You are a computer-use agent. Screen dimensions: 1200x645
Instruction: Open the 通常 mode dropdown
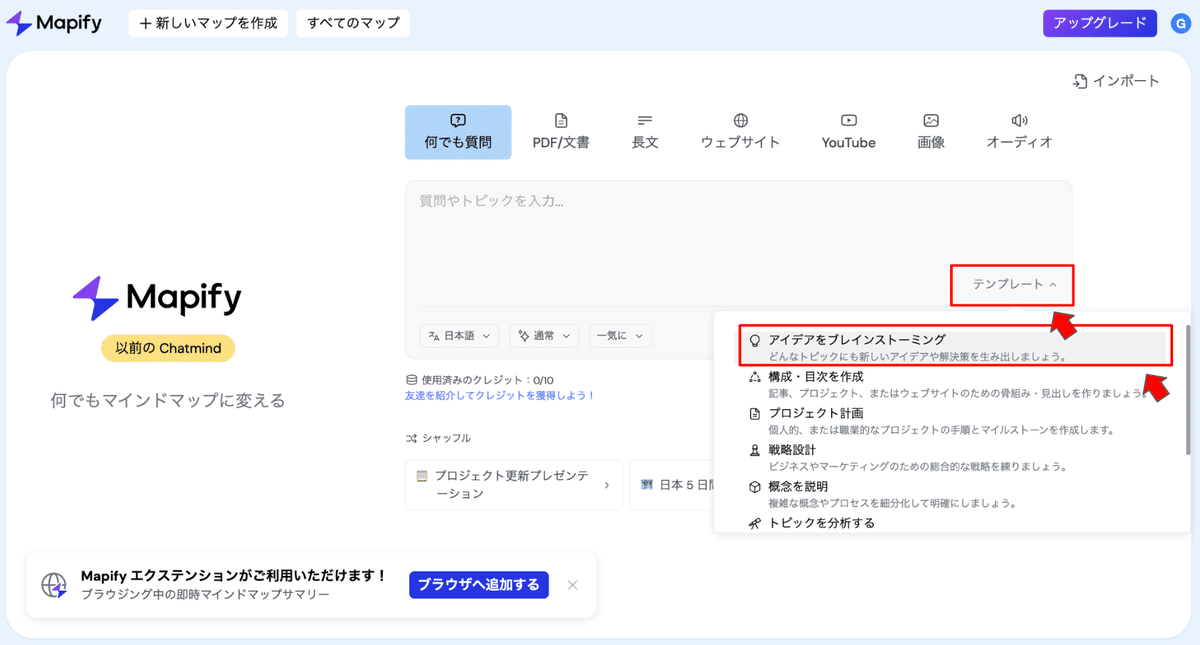point(543,335)
